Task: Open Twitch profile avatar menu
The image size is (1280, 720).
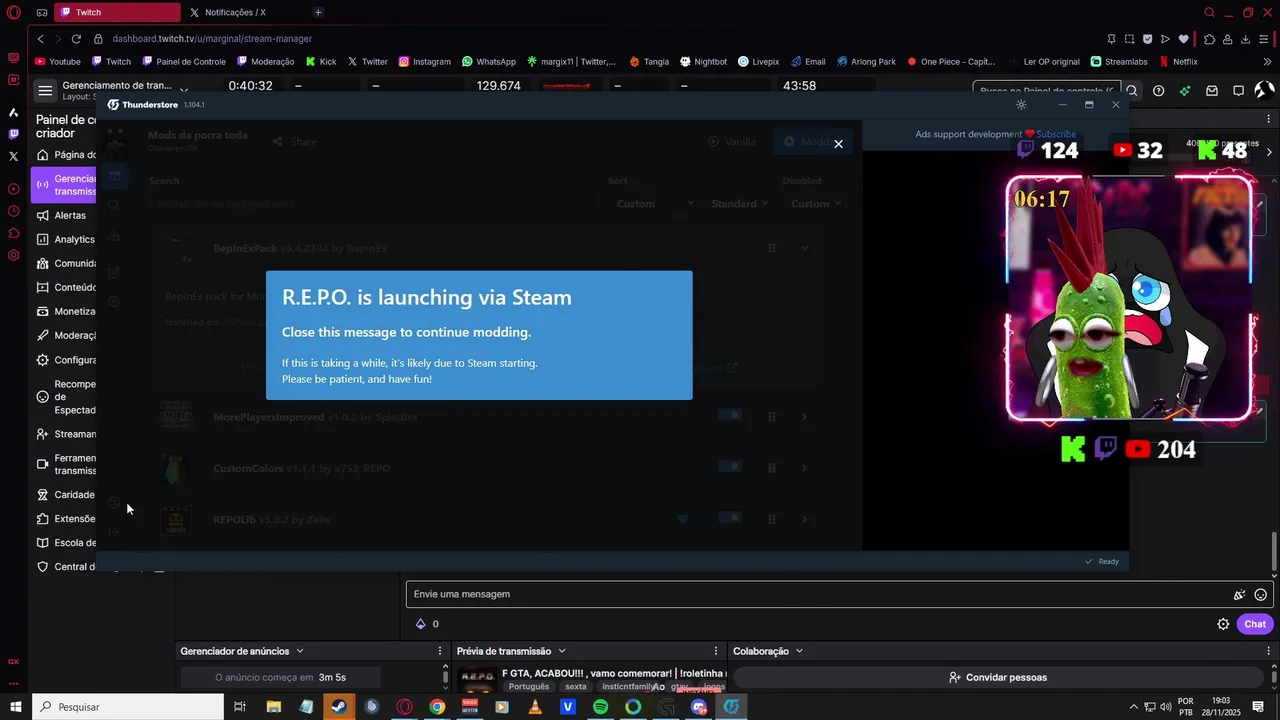Action: pos(1264,91)
